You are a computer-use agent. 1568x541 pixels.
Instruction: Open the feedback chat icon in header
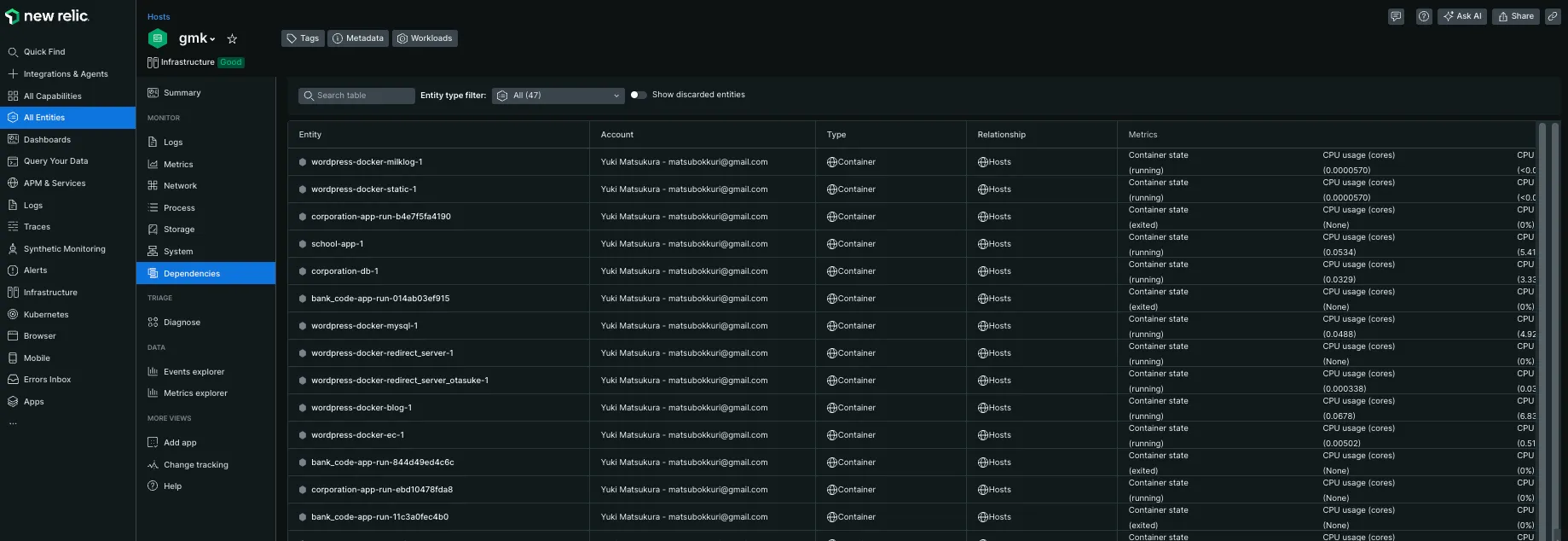click(x=1395, y=16)
